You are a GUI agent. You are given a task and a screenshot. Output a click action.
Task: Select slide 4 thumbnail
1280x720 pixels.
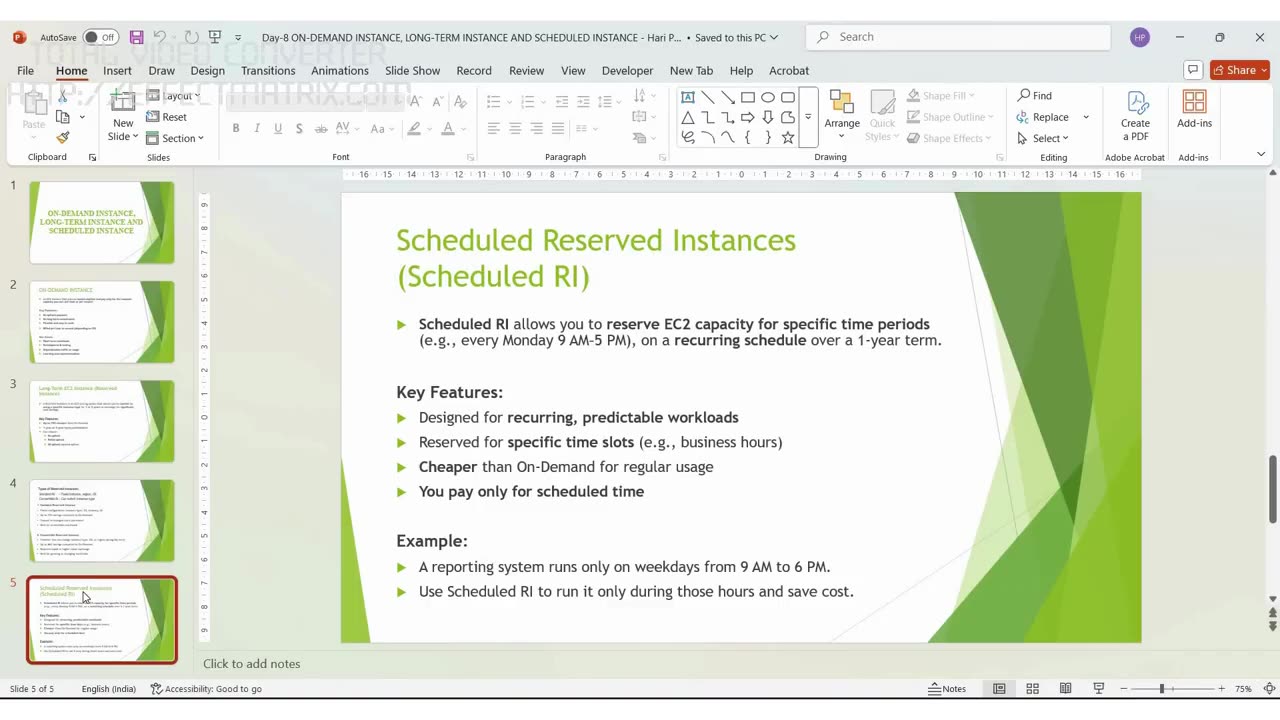click(x=102, y=520)
